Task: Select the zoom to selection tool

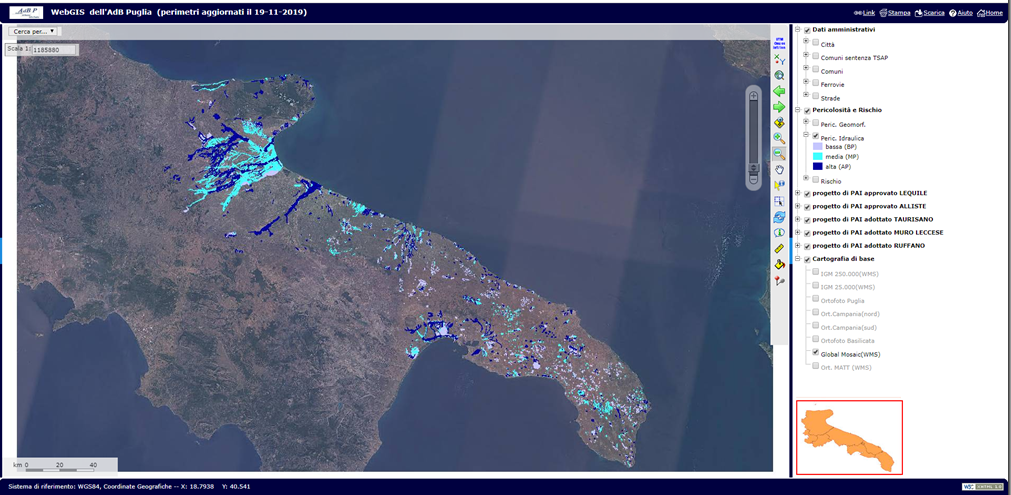Action: (x=780, y=122)
